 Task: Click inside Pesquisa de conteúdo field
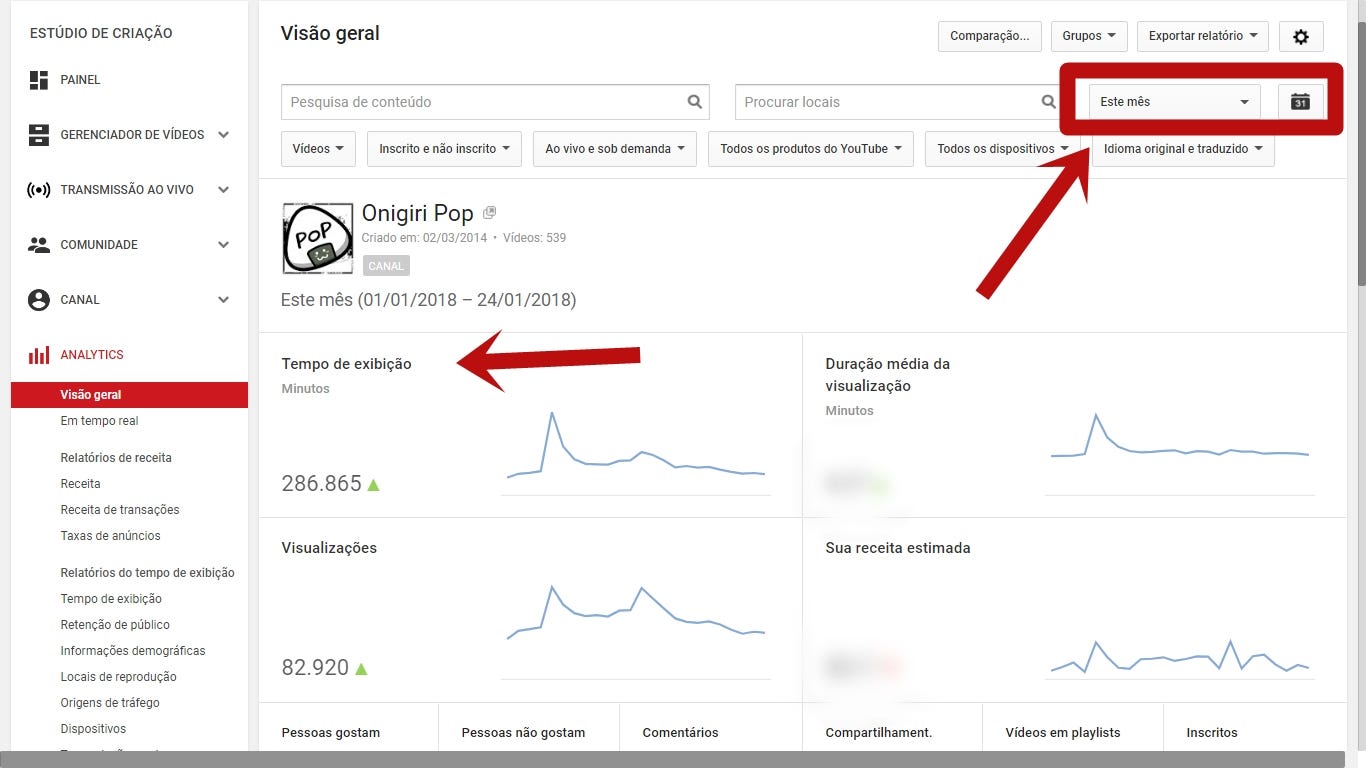click(x=495, y=102)
